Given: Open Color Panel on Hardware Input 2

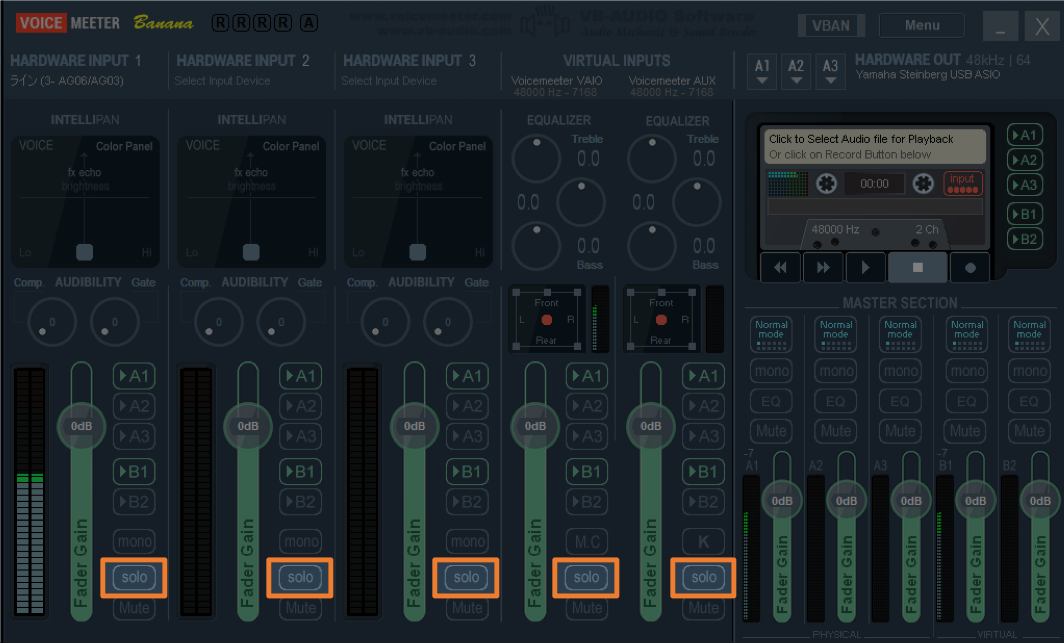Looking at the screenshot, I should click(290, 146).
